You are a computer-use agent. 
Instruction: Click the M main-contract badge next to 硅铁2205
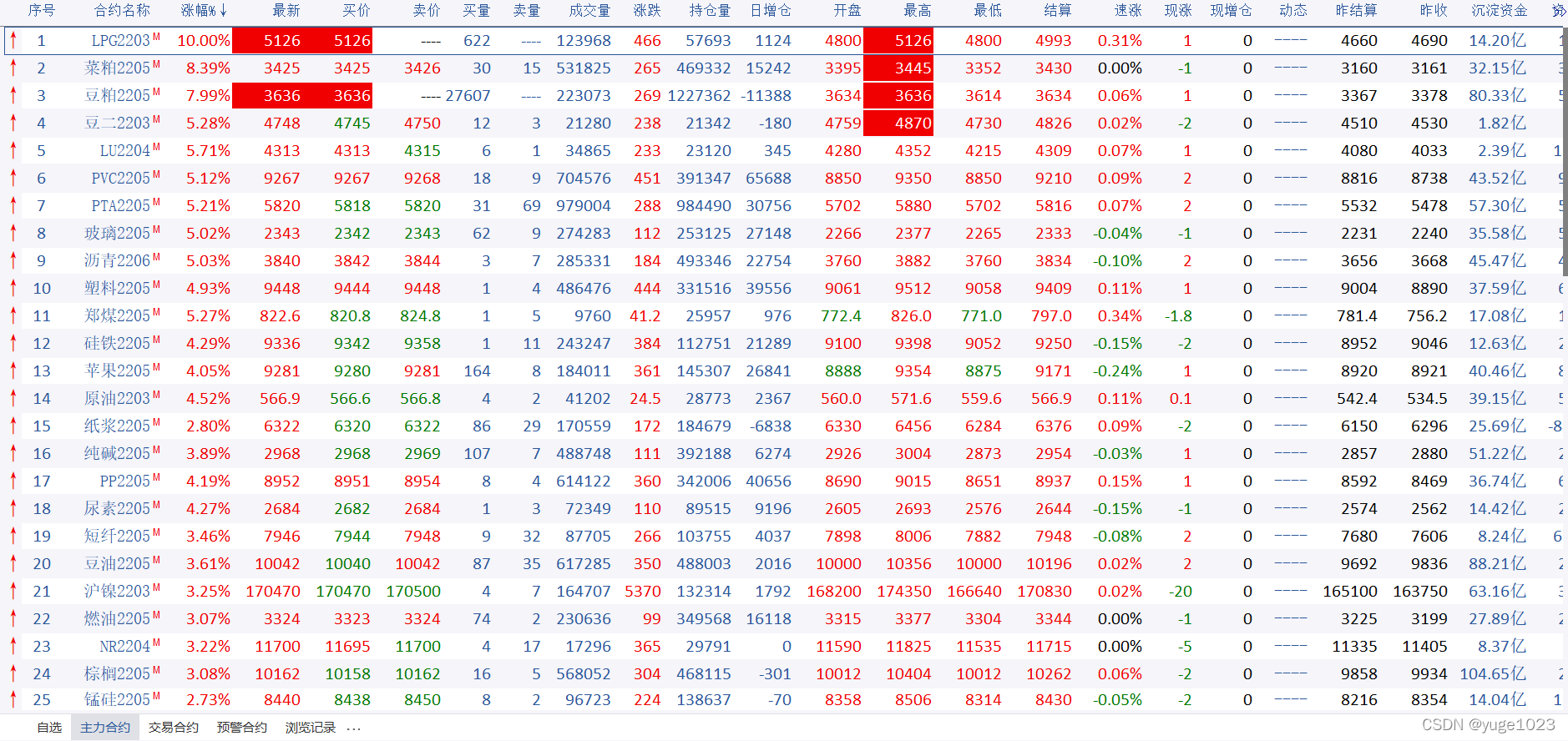click(157, 340)
